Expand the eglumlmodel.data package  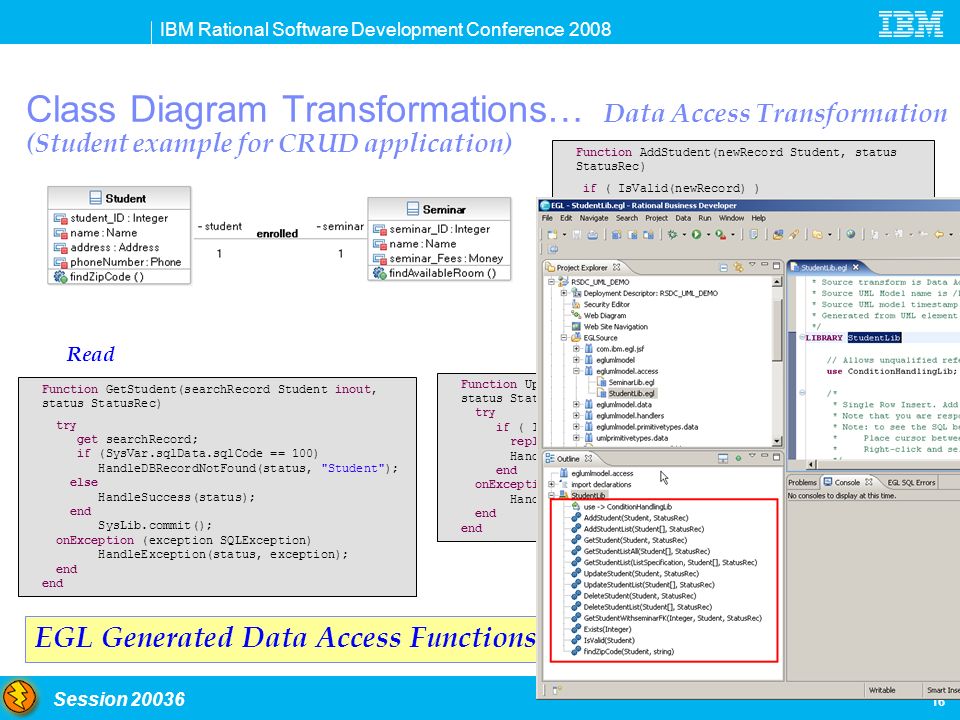point(576,404)
